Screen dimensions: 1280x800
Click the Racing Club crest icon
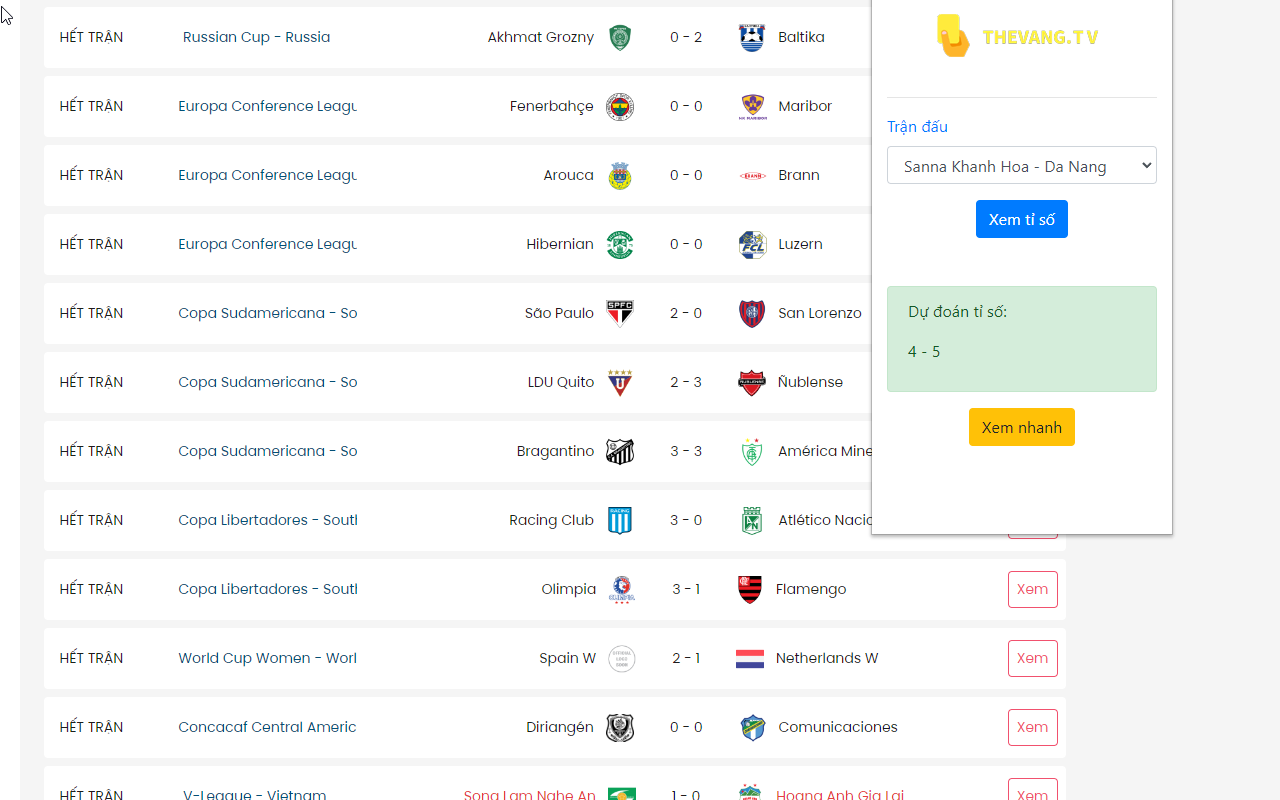point(620,521)
